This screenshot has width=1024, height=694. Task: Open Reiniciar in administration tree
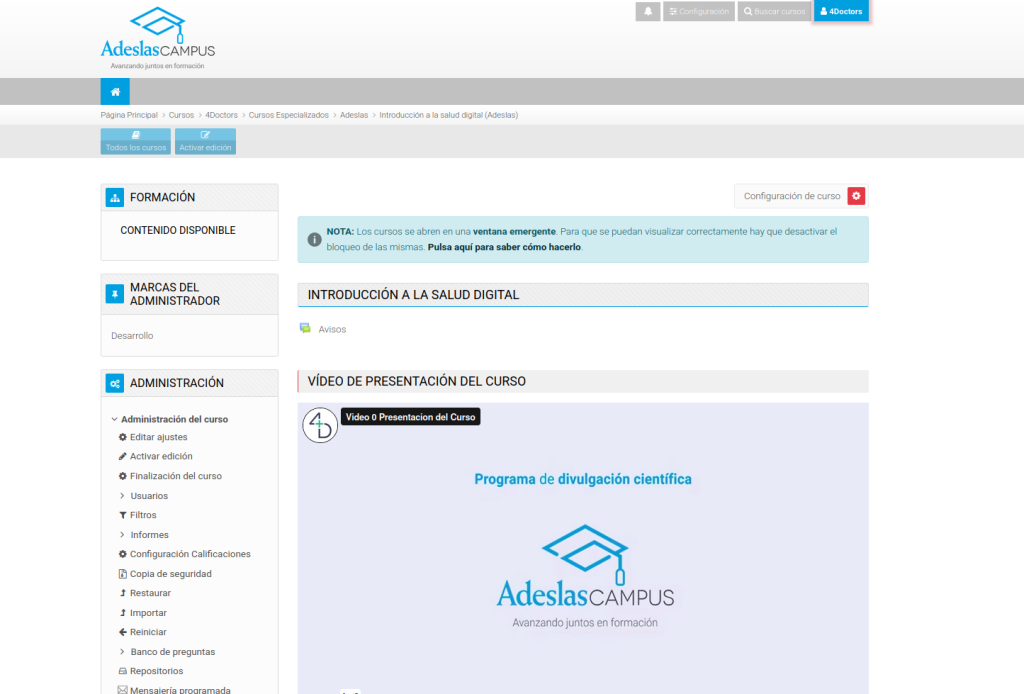coord(148,632)
